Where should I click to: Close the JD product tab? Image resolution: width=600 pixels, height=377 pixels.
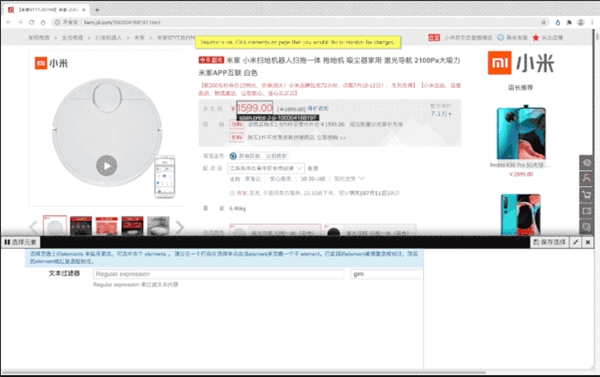(x=84, y=10)
